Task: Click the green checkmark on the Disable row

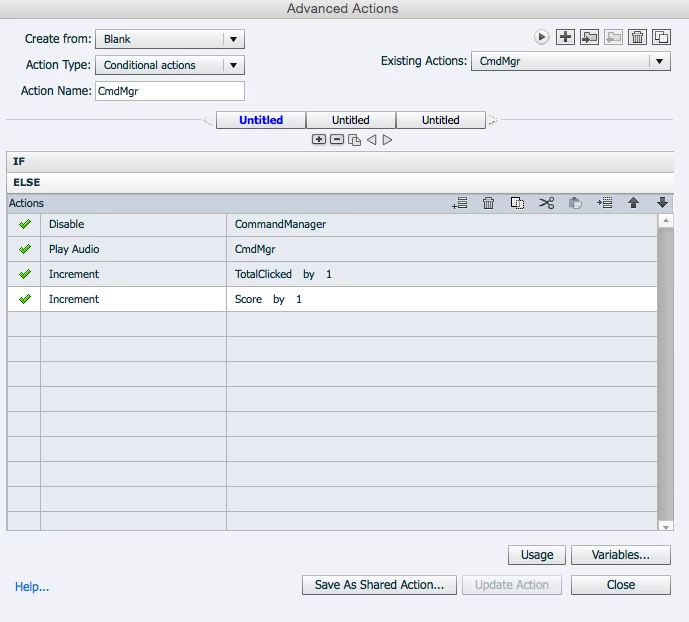Action: [25, 224]
